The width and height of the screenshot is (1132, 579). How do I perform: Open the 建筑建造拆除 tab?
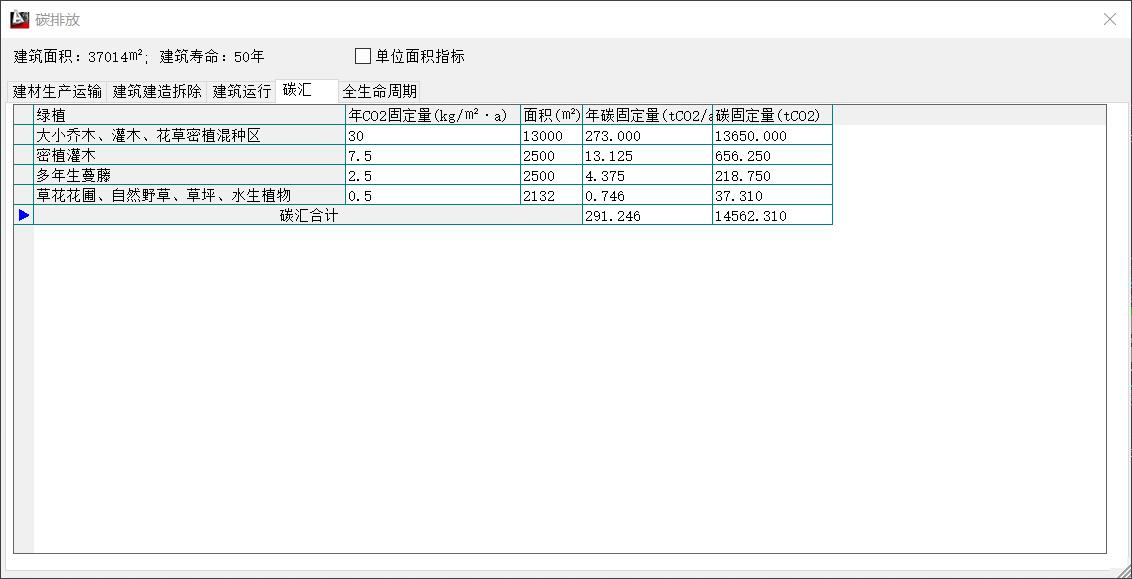click(x=157, y=91)
